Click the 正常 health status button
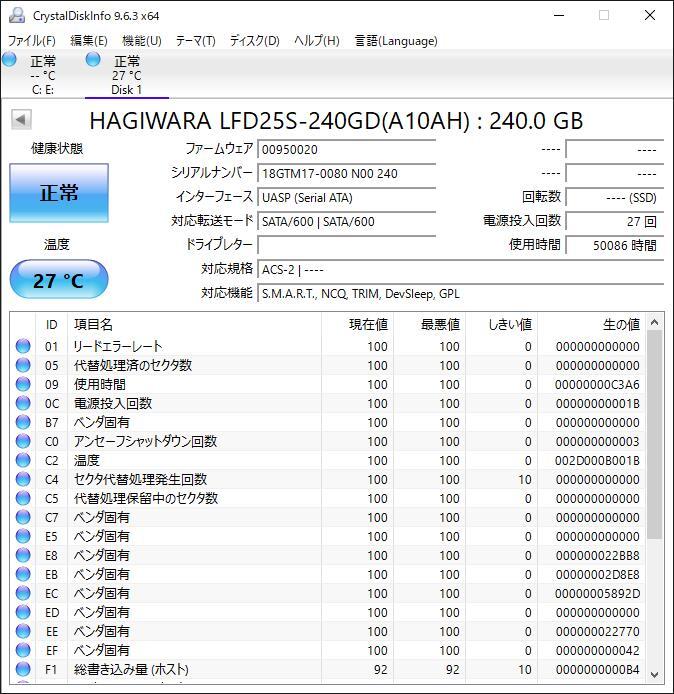Viewport: 674px width, 694px height. (59, 193)
